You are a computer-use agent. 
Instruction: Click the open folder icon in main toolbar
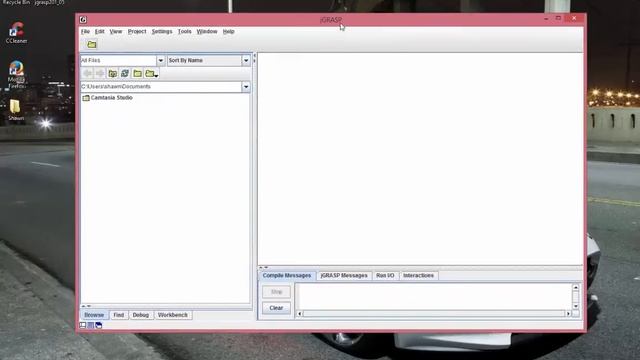pos(92,44)
